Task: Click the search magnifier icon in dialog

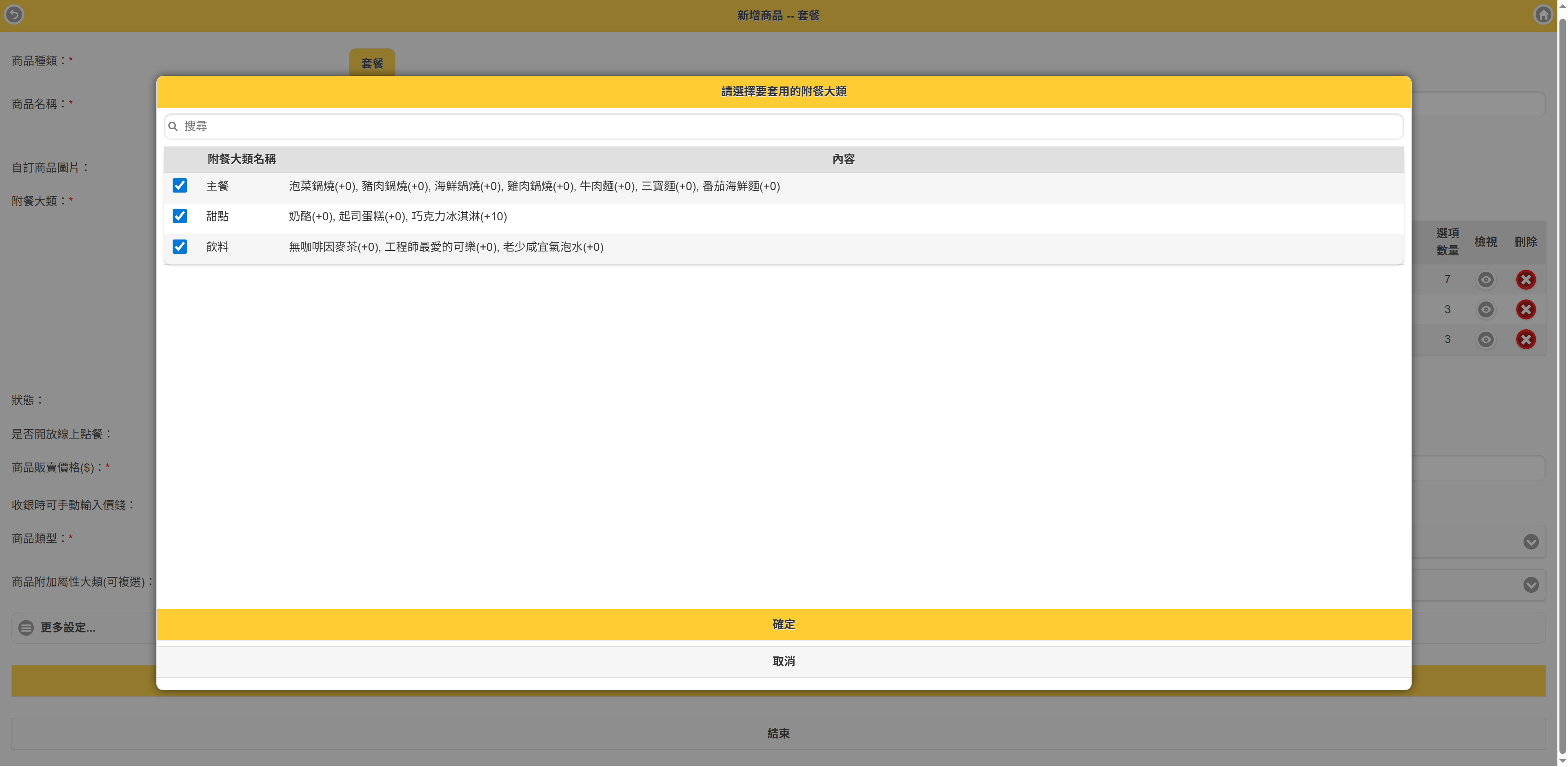Action: coord(173,126)
